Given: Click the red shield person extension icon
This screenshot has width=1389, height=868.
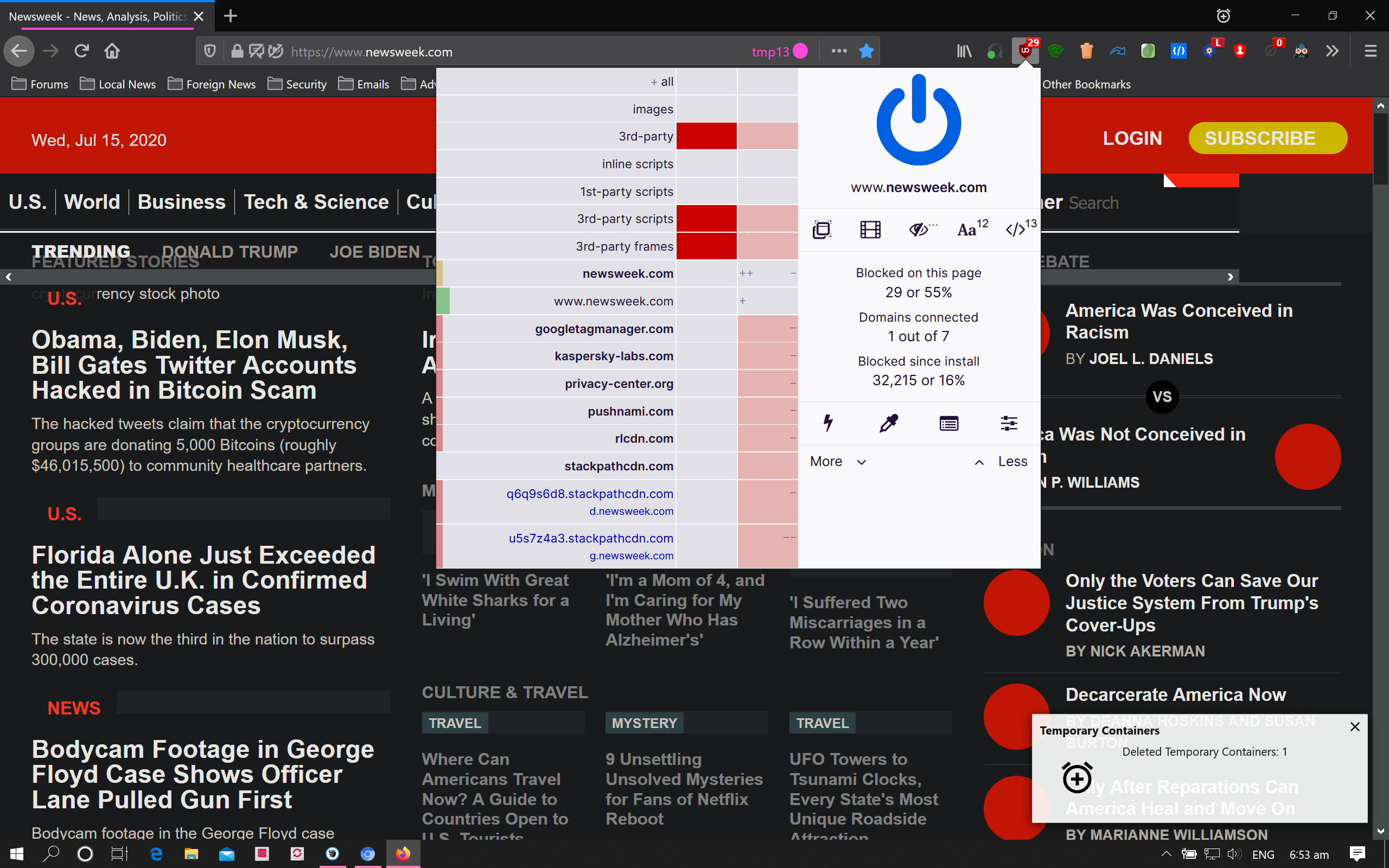Looking at the screenshot, I should click(1240, 51).
